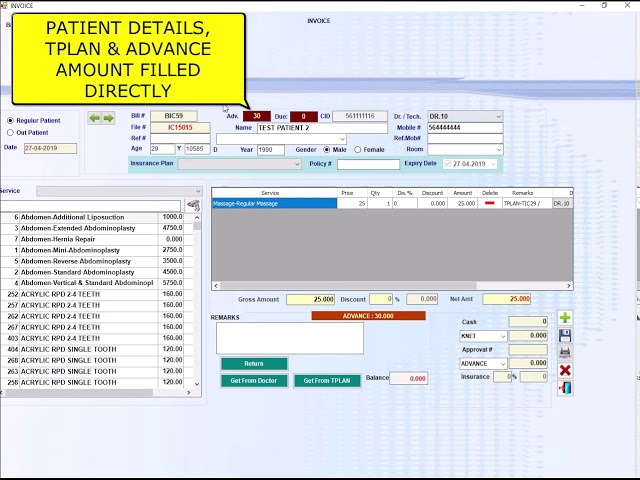Open the dropdown under the Name field

pos(342,139)
